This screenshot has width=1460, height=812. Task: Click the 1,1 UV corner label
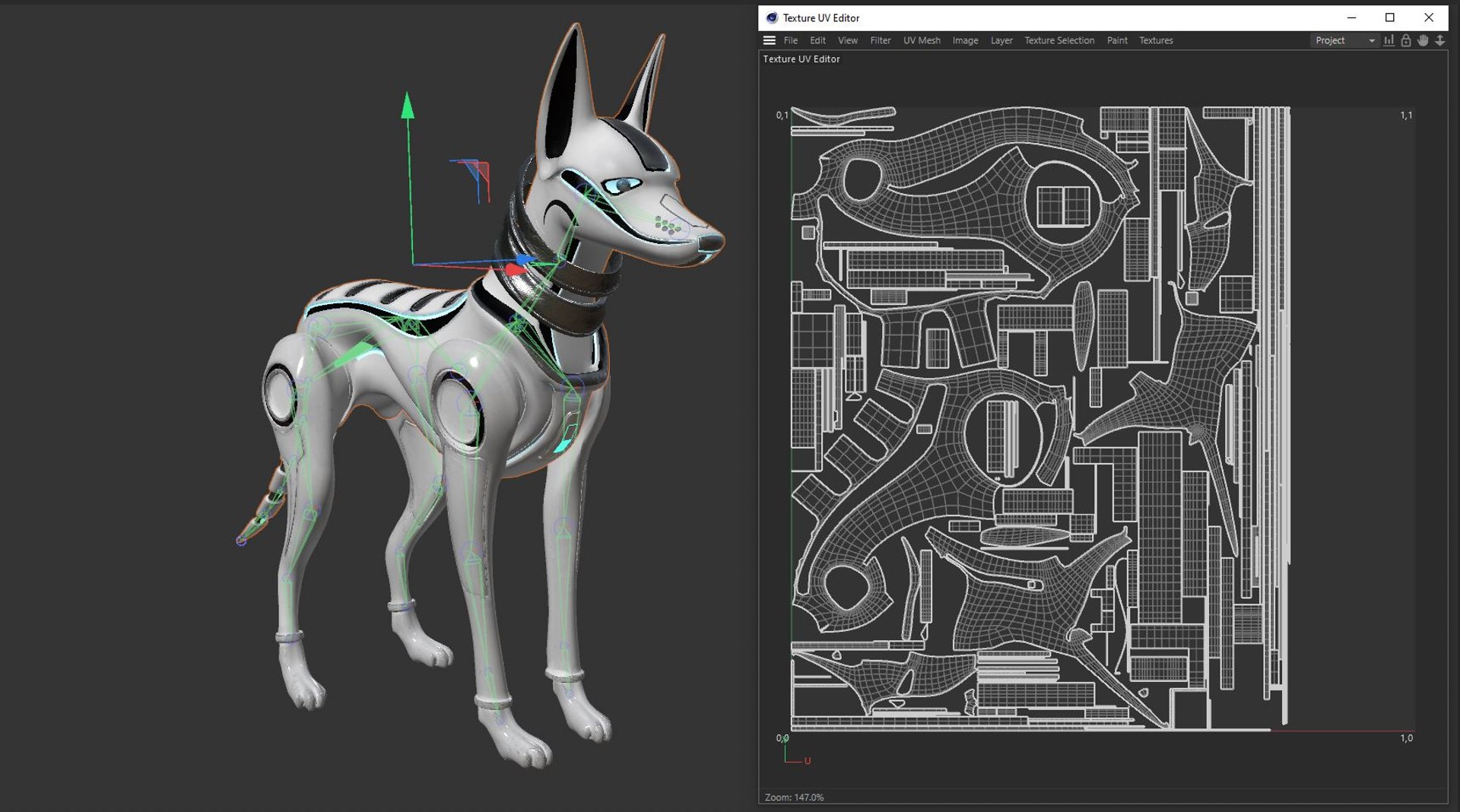coord(1406,115)
